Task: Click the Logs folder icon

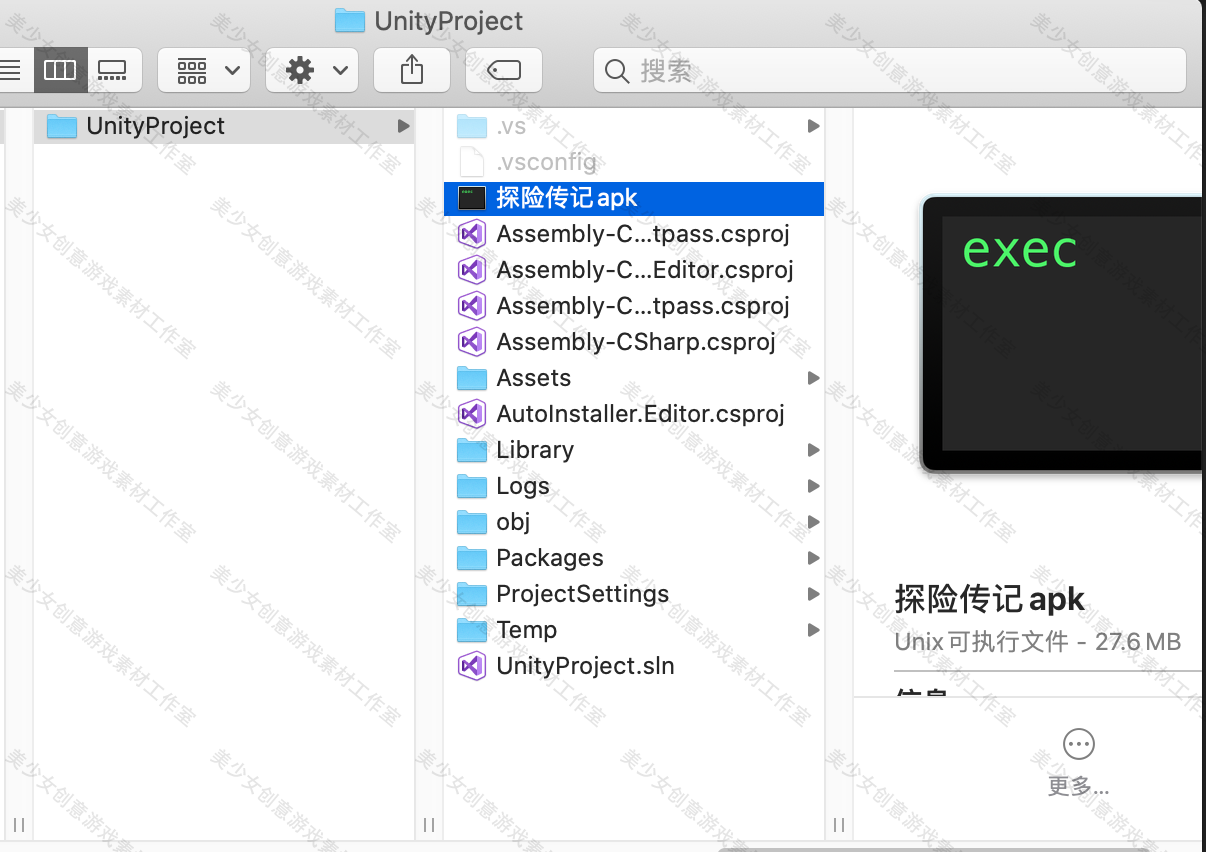Action: [472, 486]
